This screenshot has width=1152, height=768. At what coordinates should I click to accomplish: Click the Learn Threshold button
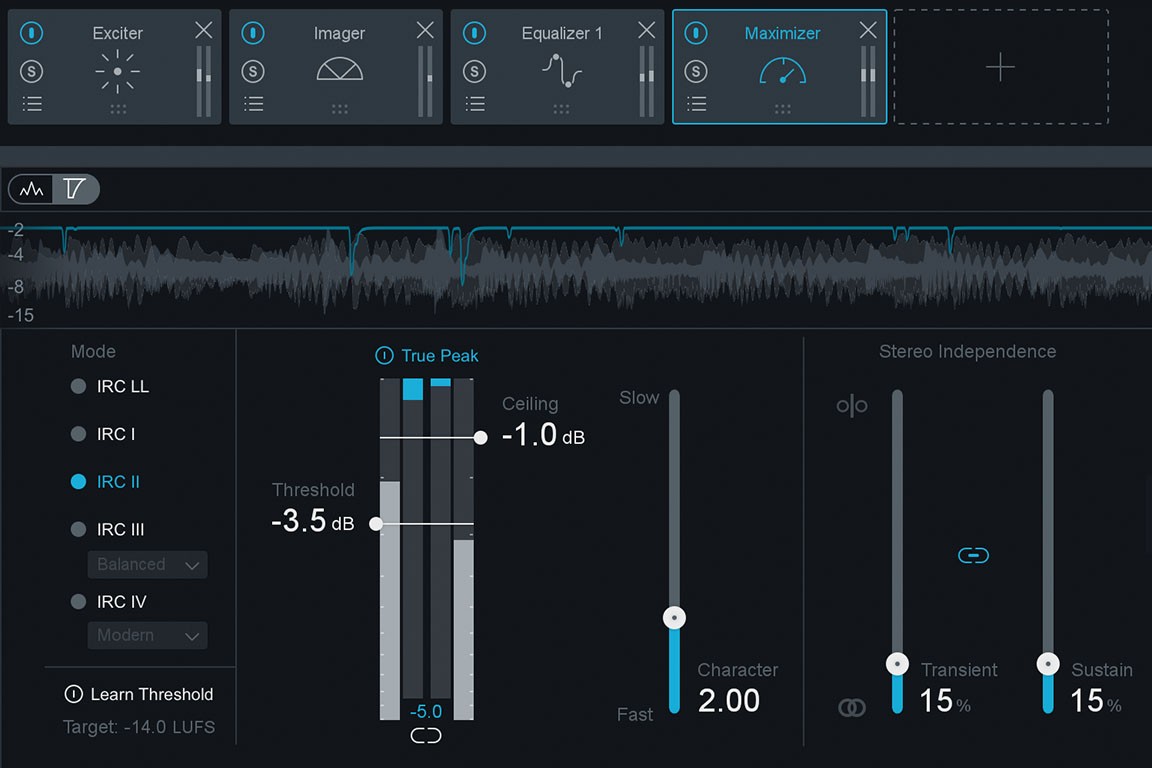pyautogui.click(x=138, y=693)
